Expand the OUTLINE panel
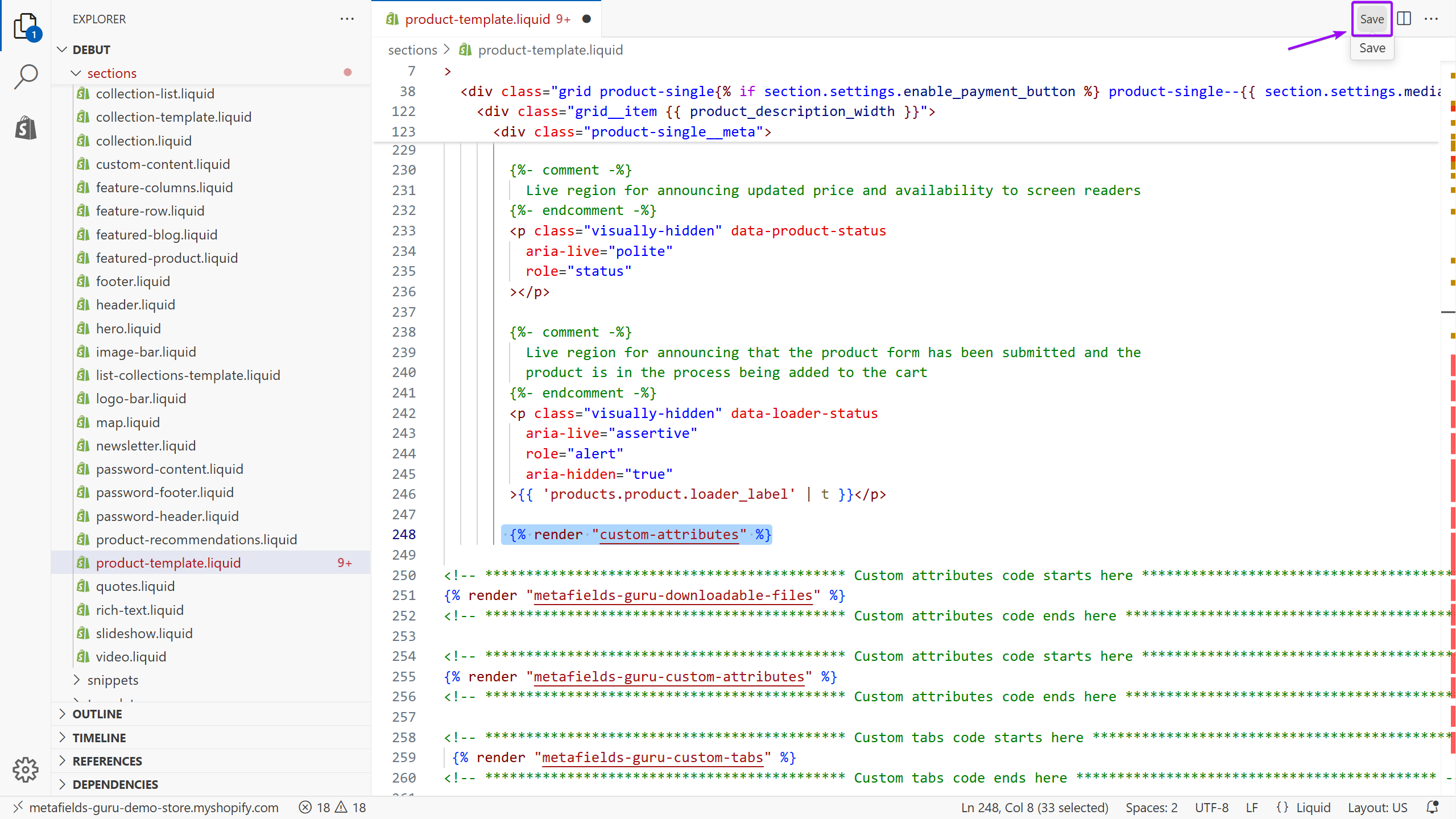 click(x=97, y=714)
